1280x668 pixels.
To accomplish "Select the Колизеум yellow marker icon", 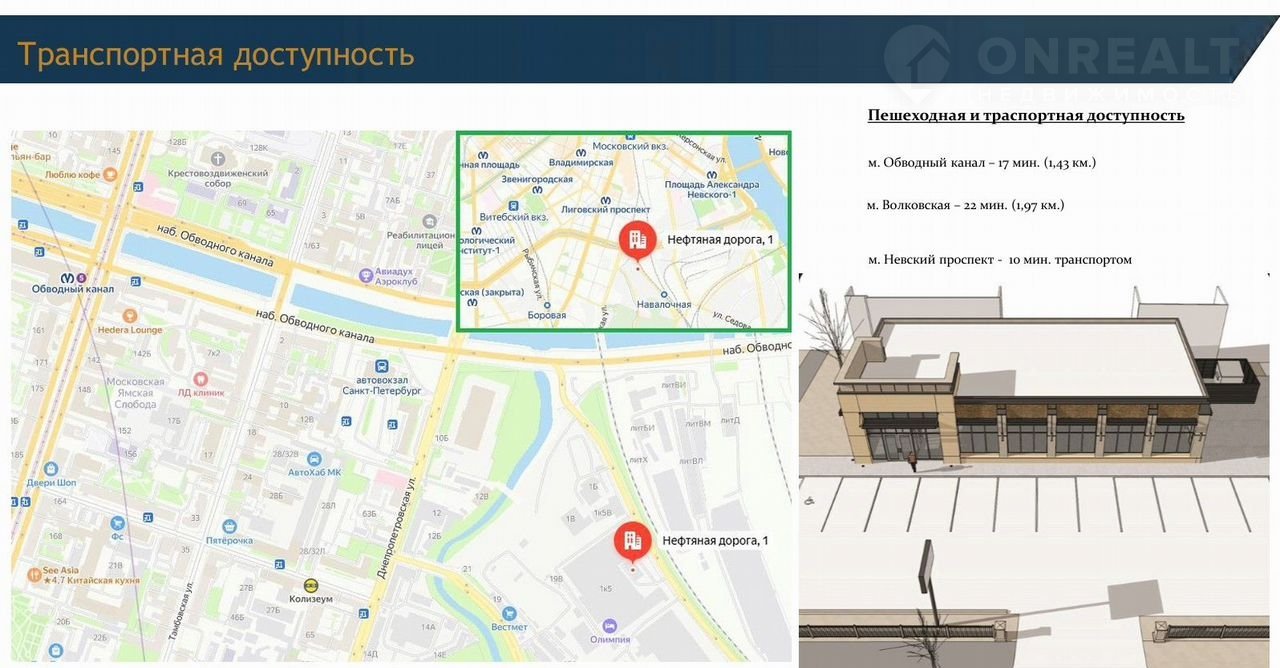I will click(x=312, y=585).
